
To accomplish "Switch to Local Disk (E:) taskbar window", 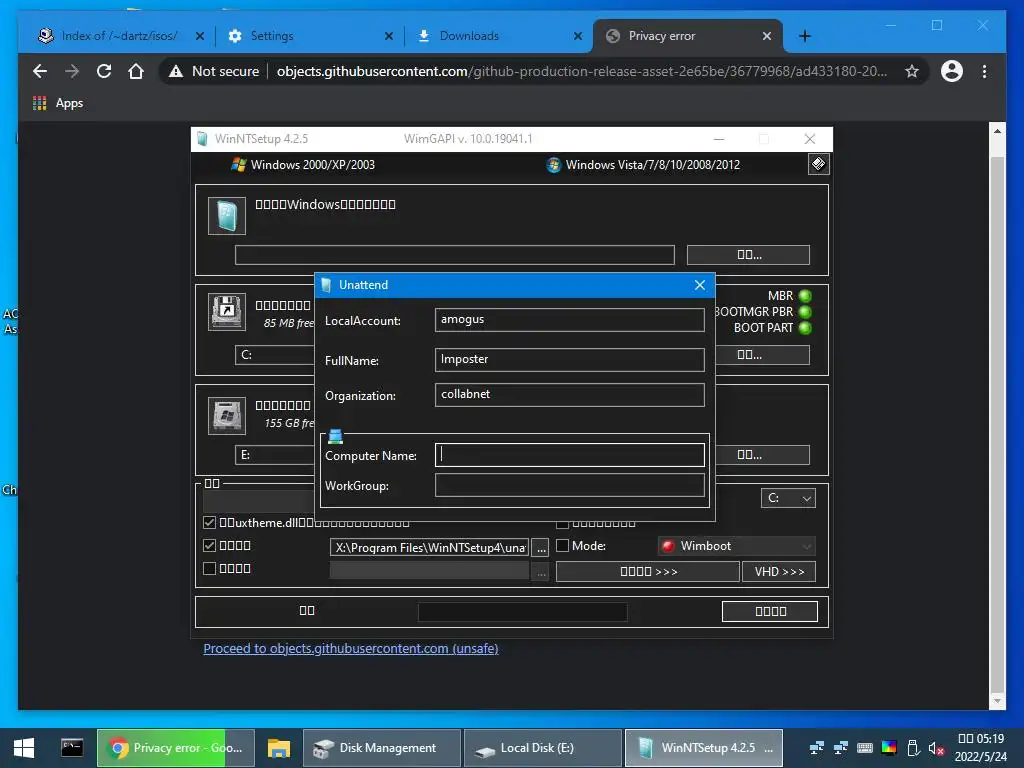I will 543,748.
